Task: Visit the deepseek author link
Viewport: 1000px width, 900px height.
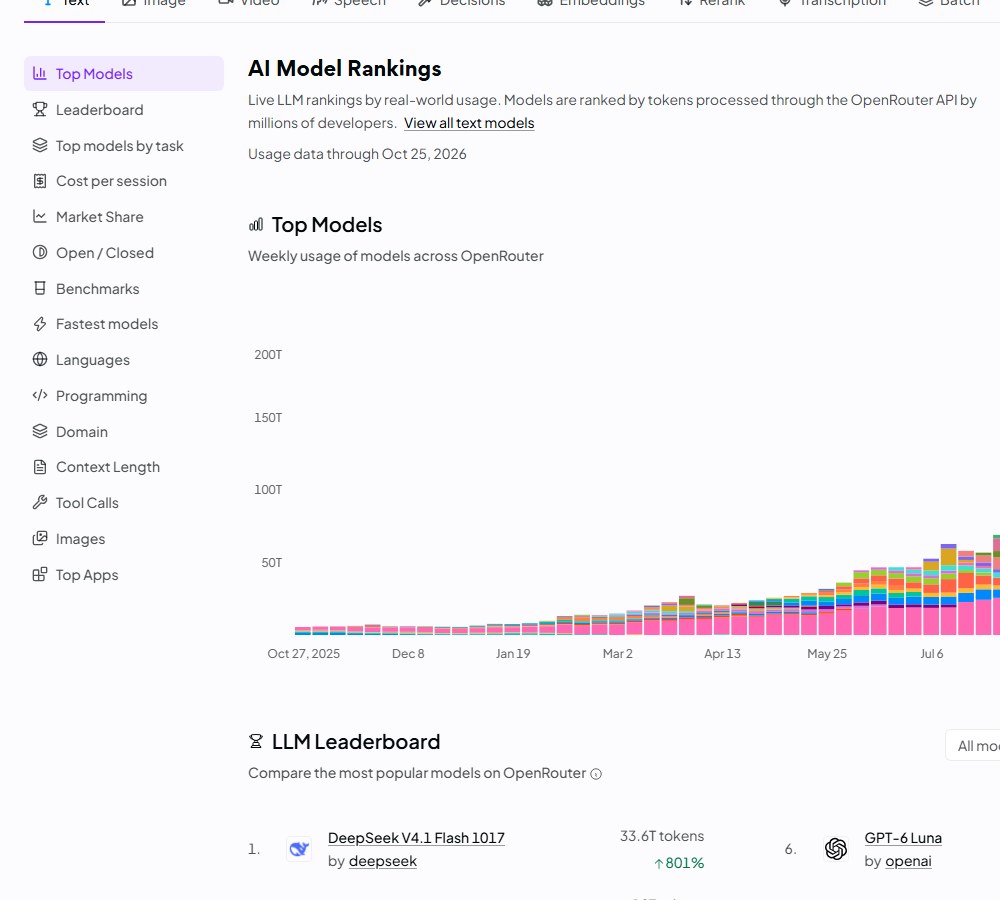Action: click(x=383, y=861)
